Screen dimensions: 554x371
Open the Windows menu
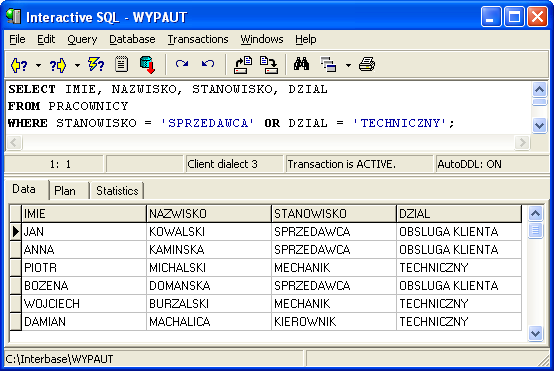tap(262, 39)
